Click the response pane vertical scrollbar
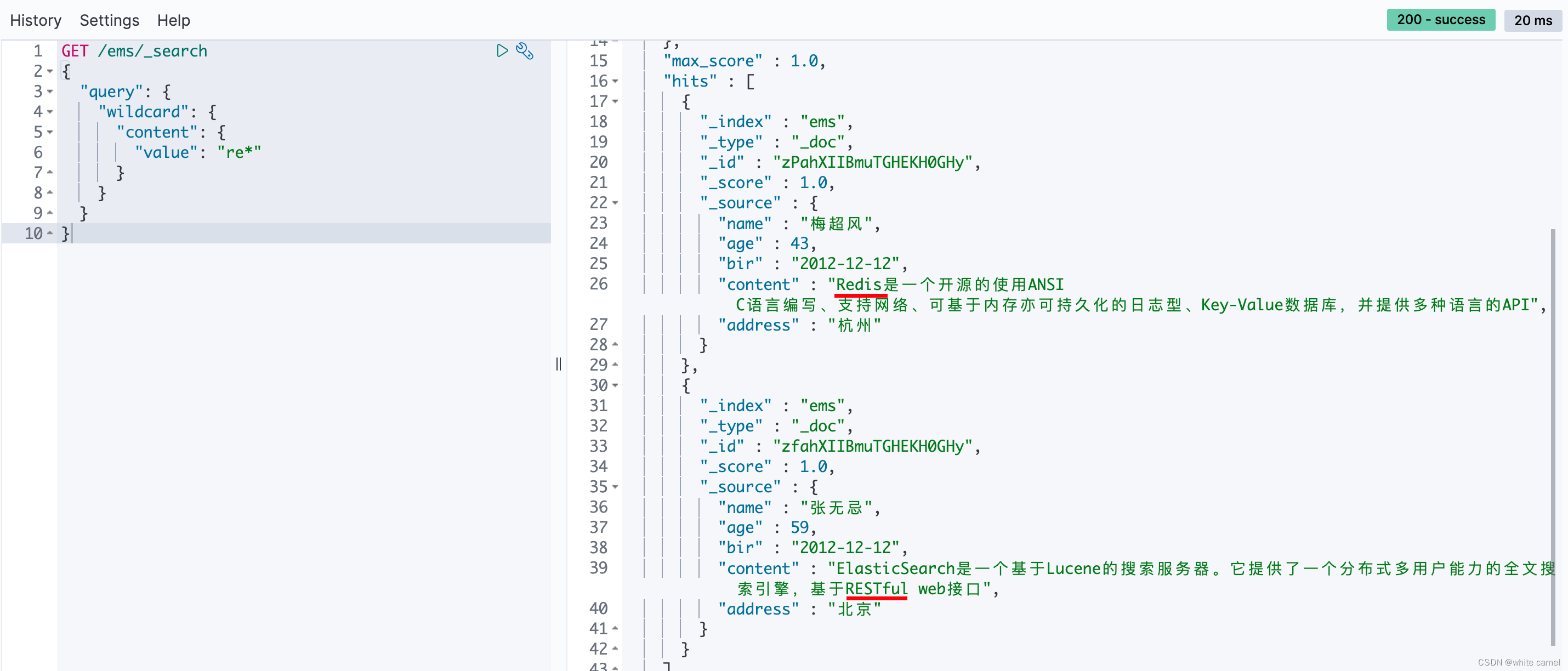The height and width of the screenshot is (671, 1568). (1553, 436)
